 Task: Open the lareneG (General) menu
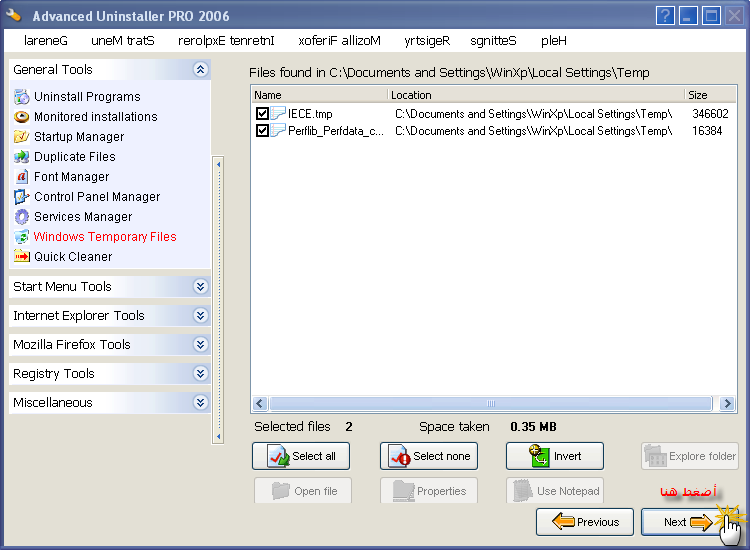(45, 41)
